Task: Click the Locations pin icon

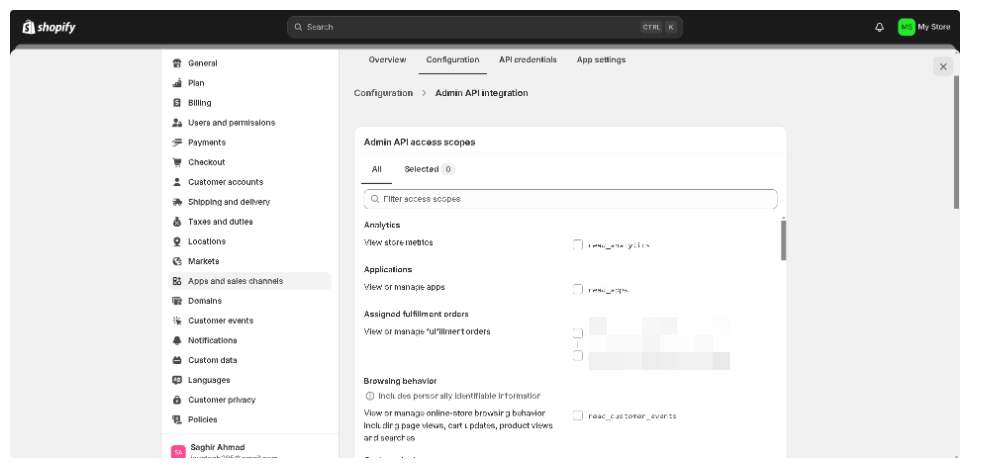Action: click(177, 241)
